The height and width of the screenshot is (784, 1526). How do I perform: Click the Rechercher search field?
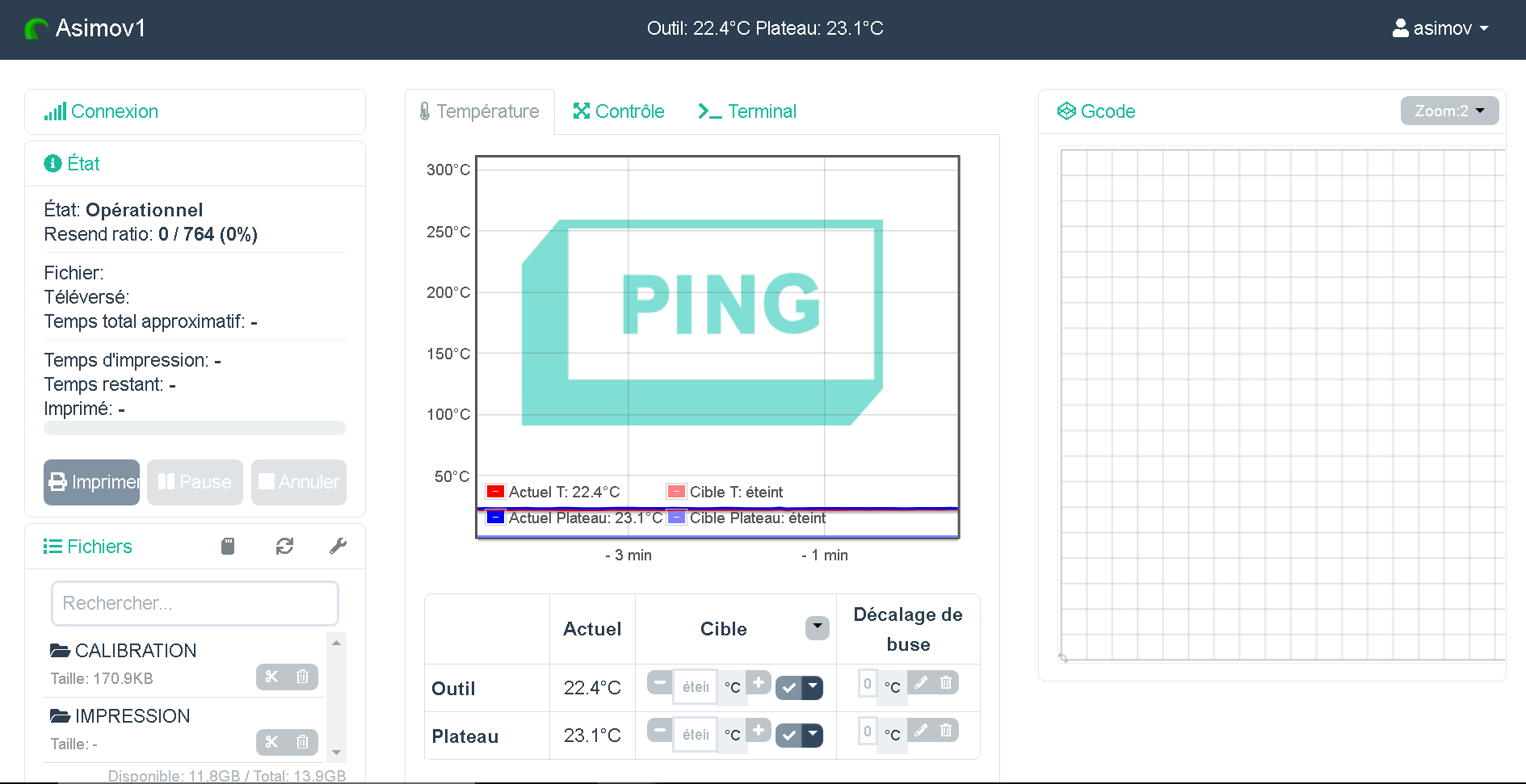coord(195,603)
